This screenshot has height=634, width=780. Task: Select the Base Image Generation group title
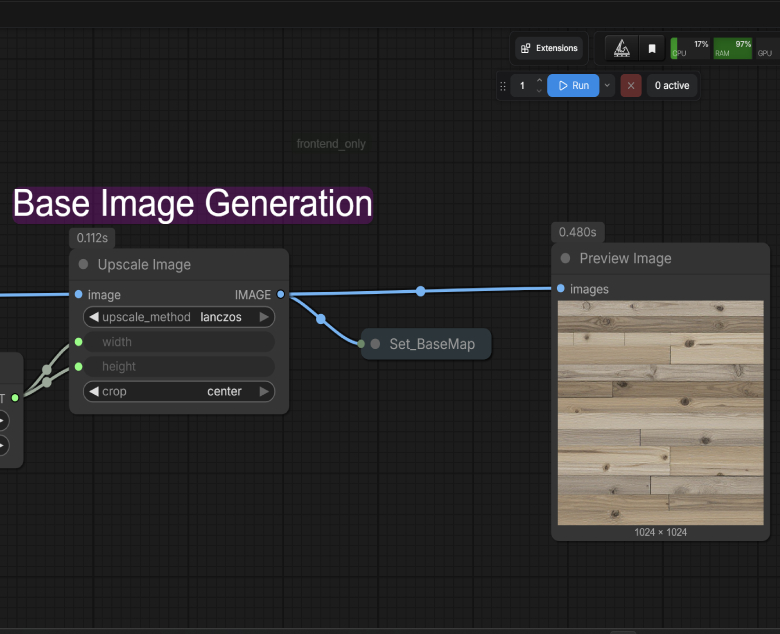click(x=192, y=205)
